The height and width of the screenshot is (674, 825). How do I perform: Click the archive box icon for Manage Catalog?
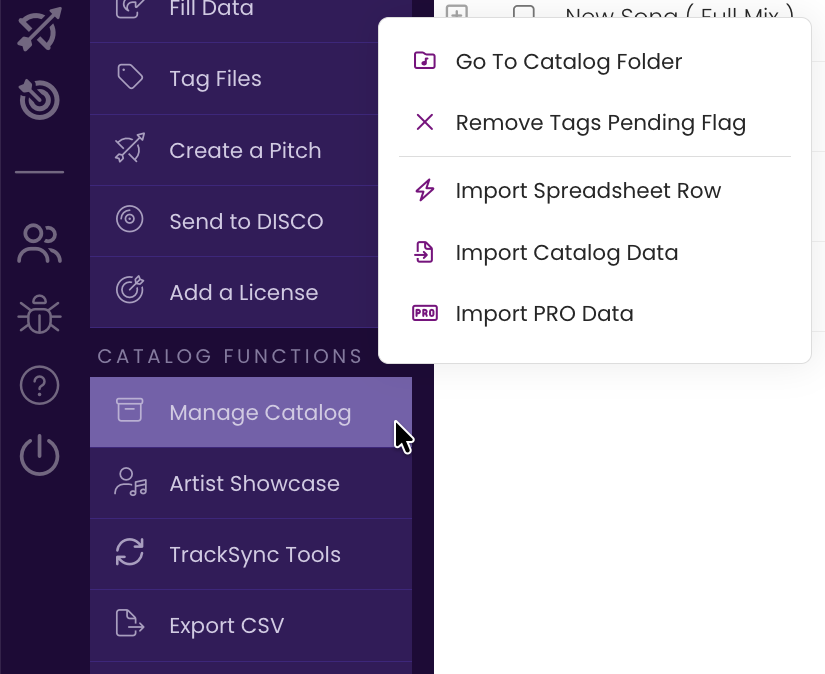click(129, 410)
